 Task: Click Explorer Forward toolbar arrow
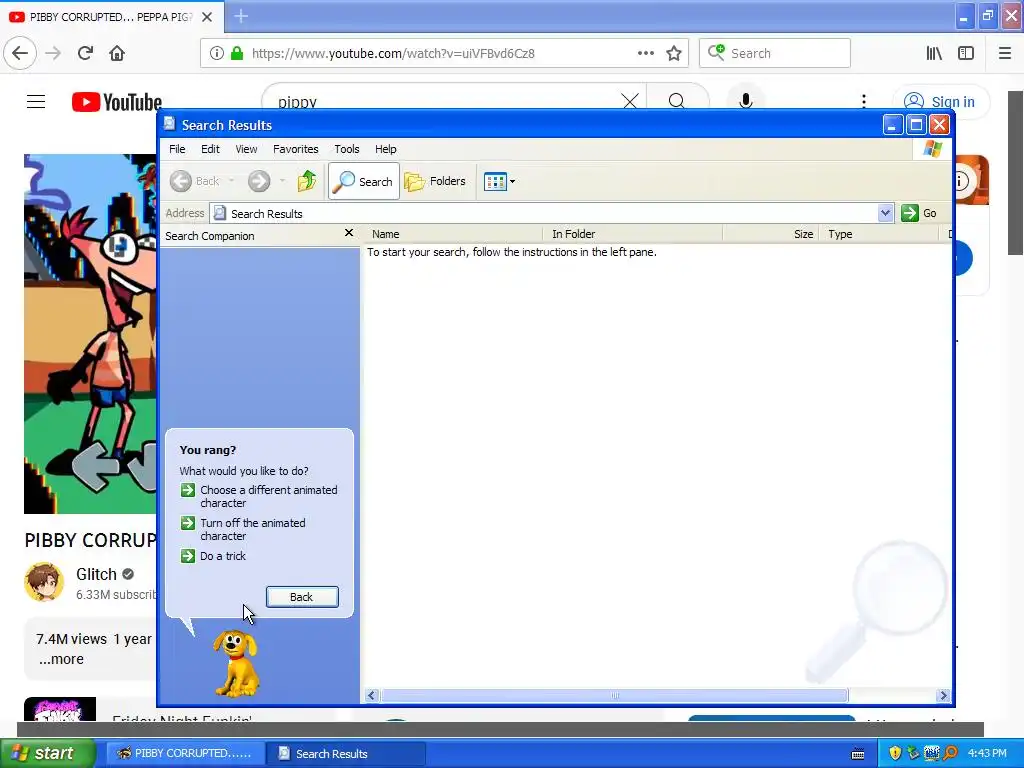pyautogui.click(x=259, y=181)
